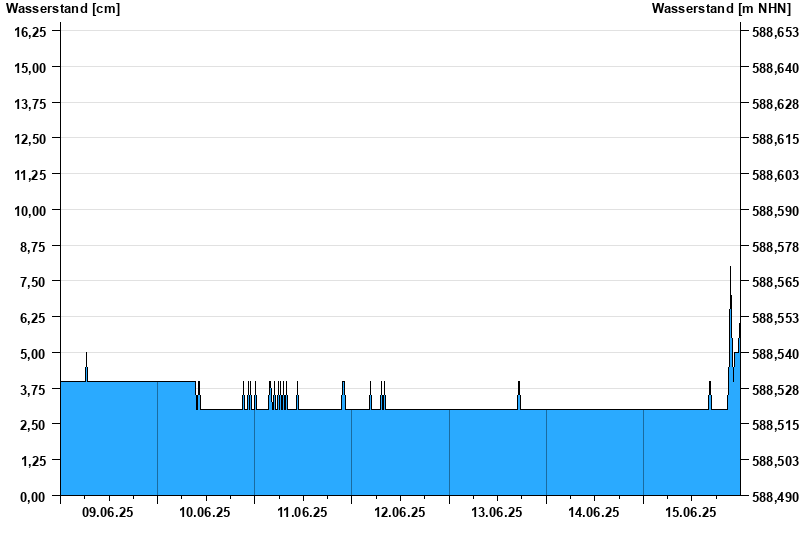Viewport: 800px width, 550px height.
Task: Click the small spike peak on 09.06.25
Action: [86, 353]
